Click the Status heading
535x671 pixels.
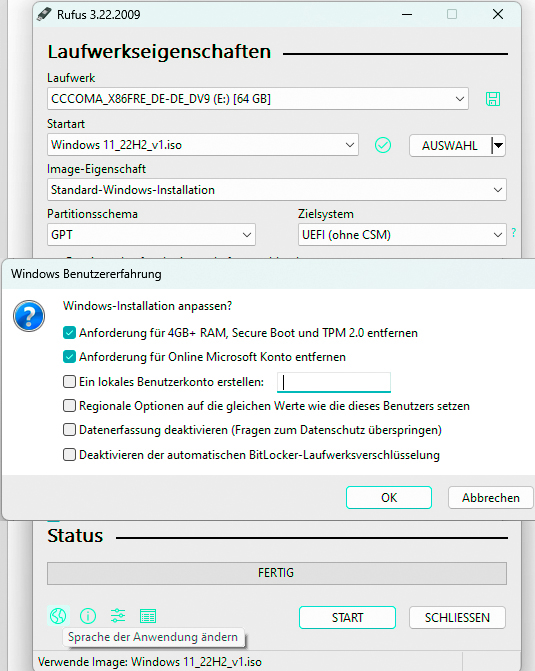(x=75, y=536)
